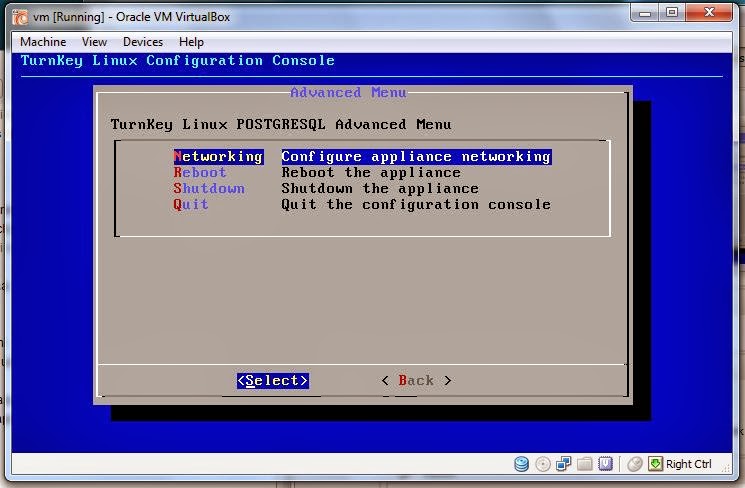745x488 pixels.
Task: Open the Help menu
Action: click(x=191, y=42)
